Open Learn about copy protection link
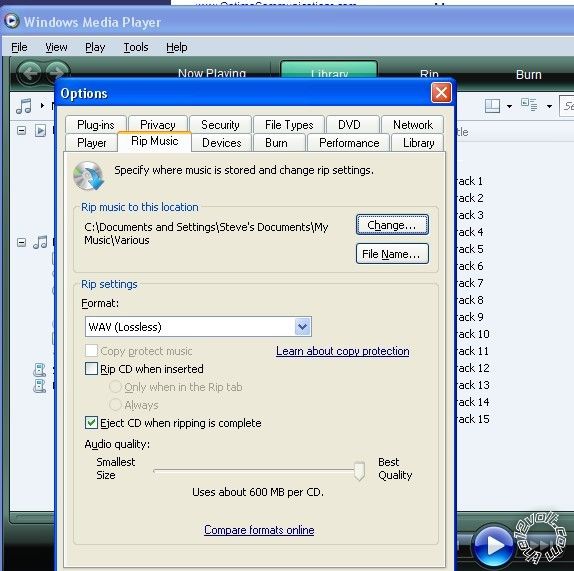This screenshot has height=571, width=574. [343, 351]
